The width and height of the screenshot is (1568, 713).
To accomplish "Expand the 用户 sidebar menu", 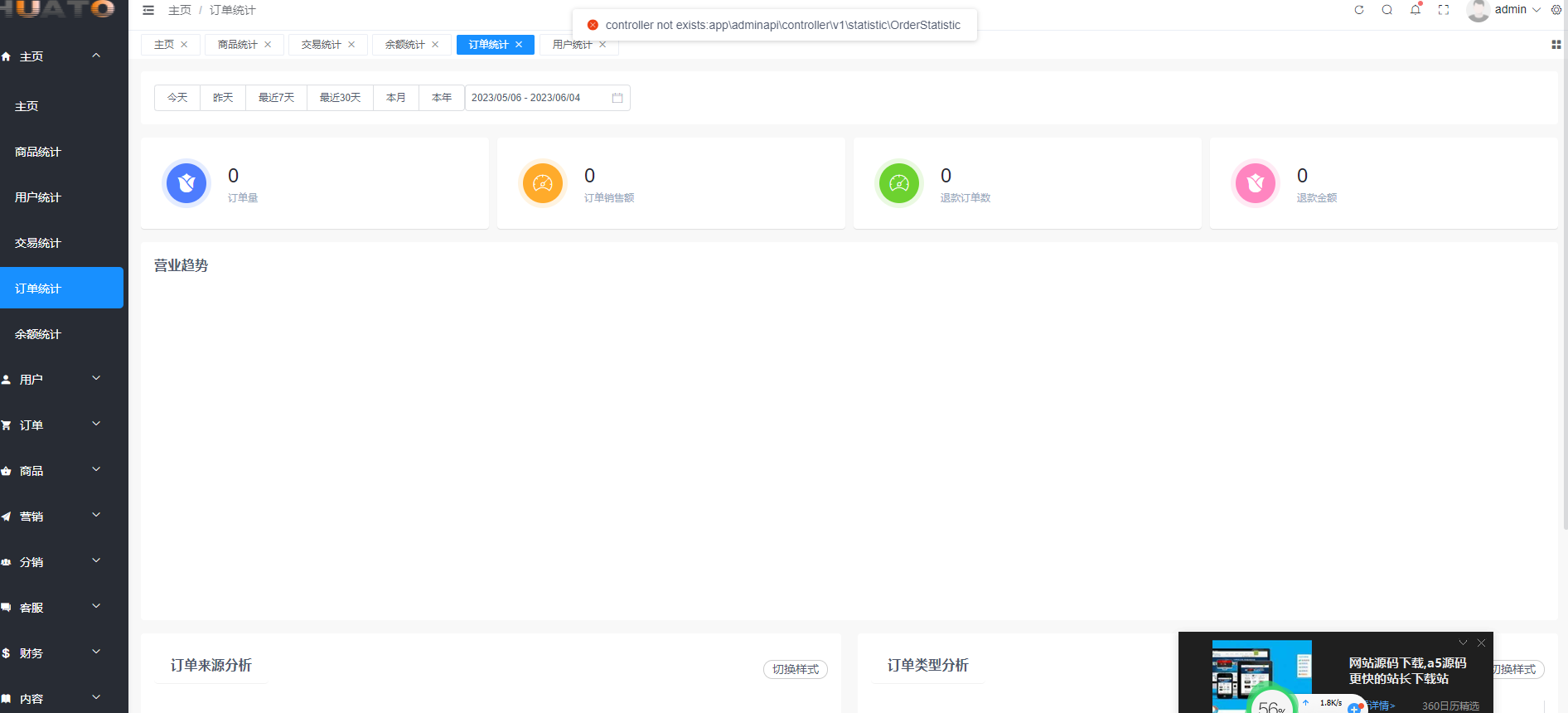I will pos(96,378).
